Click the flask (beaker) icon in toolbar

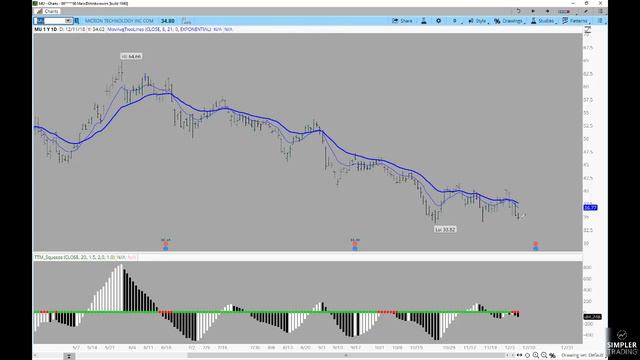(424, 21)
